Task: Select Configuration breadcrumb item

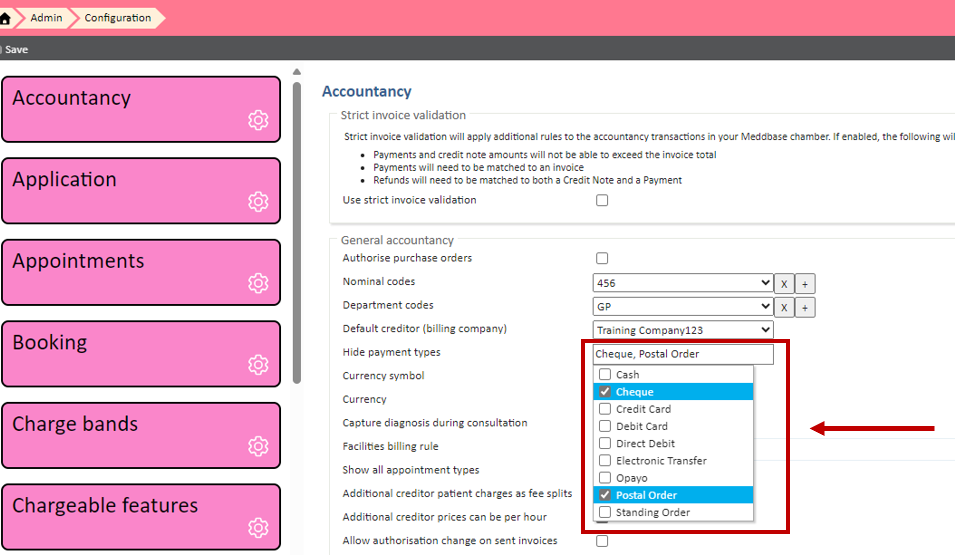Action: [117, 18]
